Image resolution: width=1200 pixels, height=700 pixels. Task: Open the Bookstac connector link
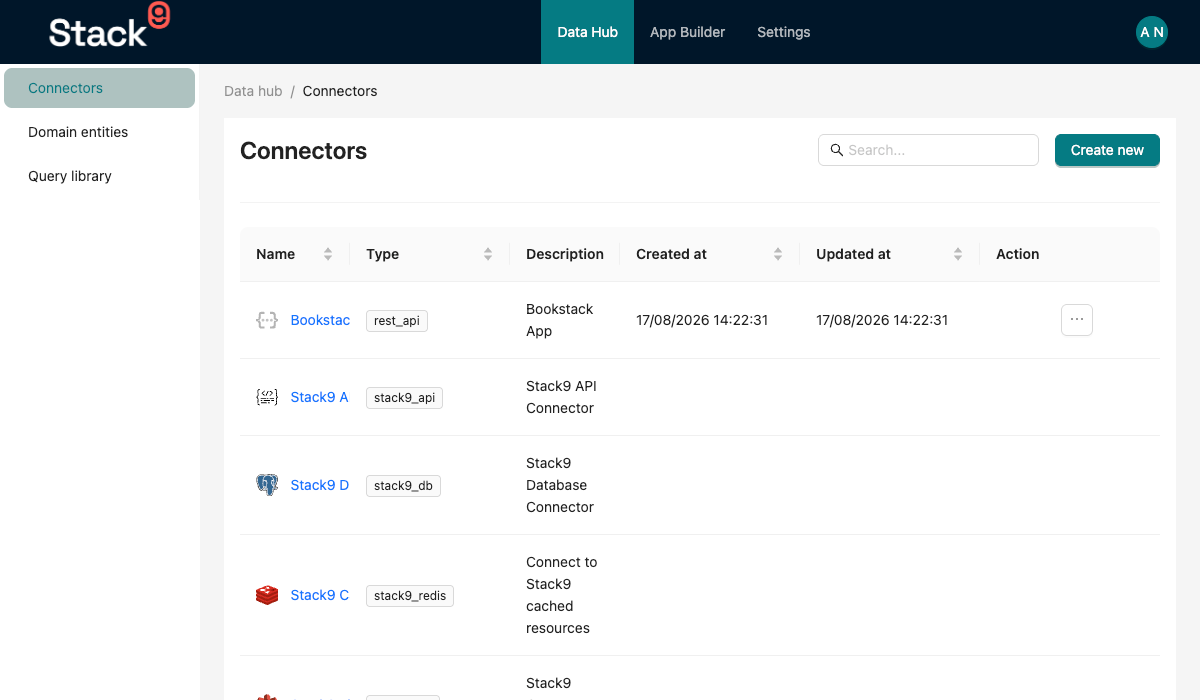(320, 320)
